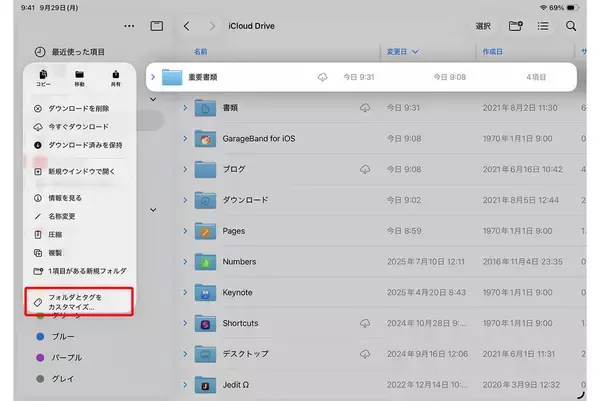
Task: Choose 新規ウインドウで開く
Action: click(80, 171)
